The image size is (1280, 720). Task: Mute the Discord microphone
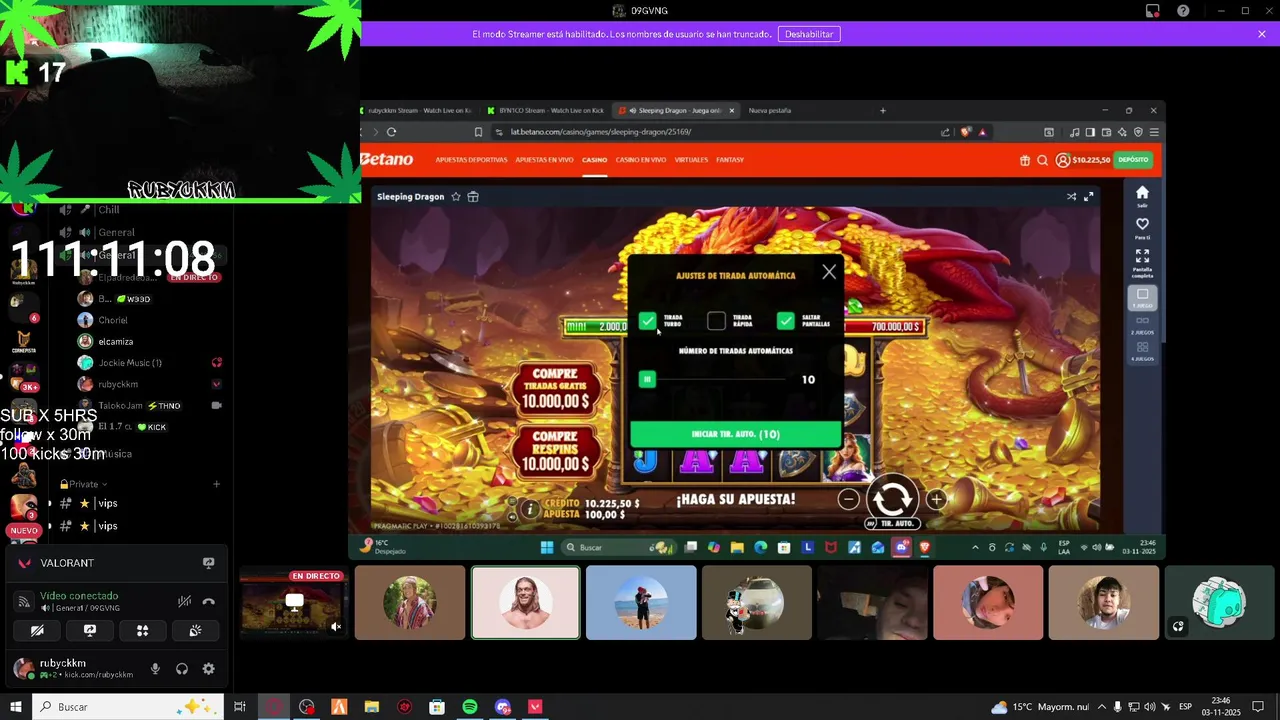pyautogui.click(x=155, y=669)
